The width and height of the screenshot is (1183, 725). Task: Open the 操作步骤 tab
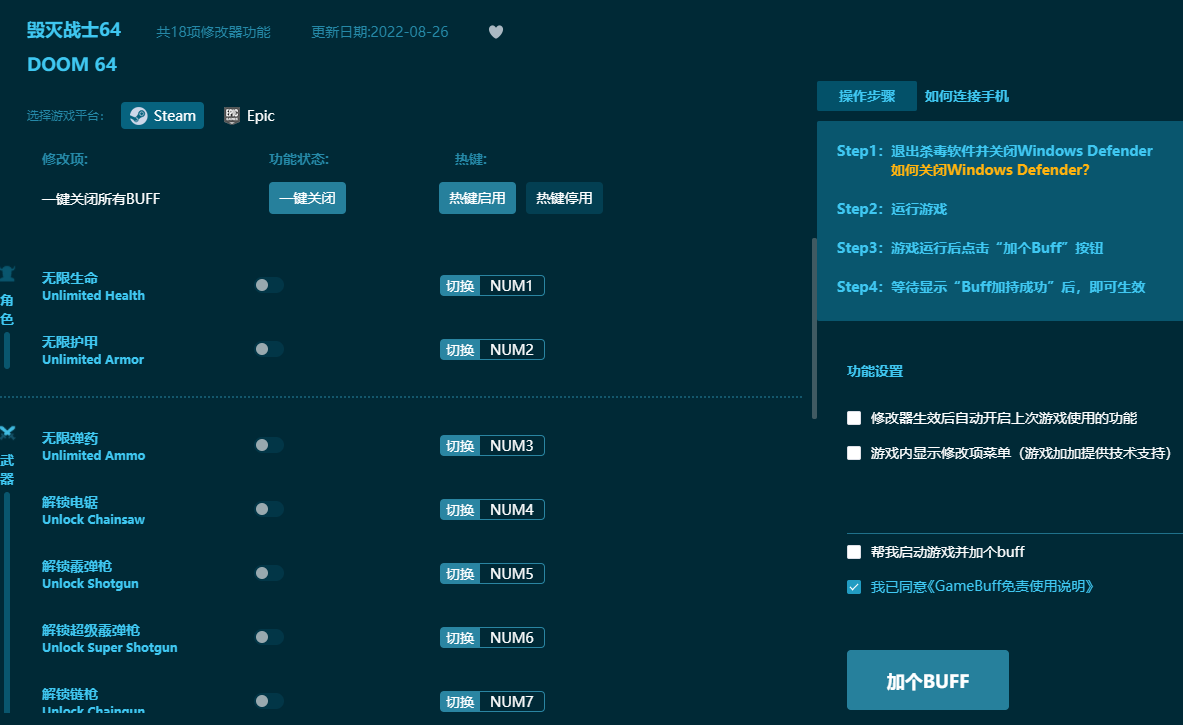pyautogui.click(x=866, y=96)
